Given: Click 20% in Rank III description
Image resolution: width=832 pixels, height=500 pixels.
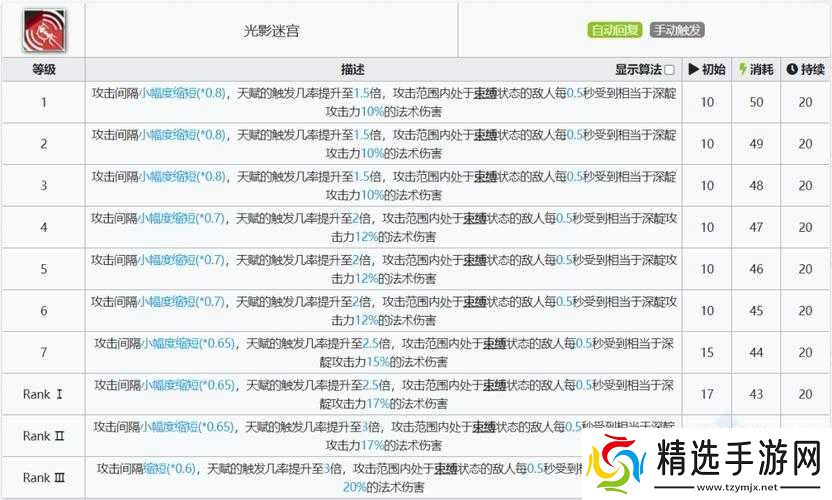Looking at the screenshot, I should coord(355,487).
